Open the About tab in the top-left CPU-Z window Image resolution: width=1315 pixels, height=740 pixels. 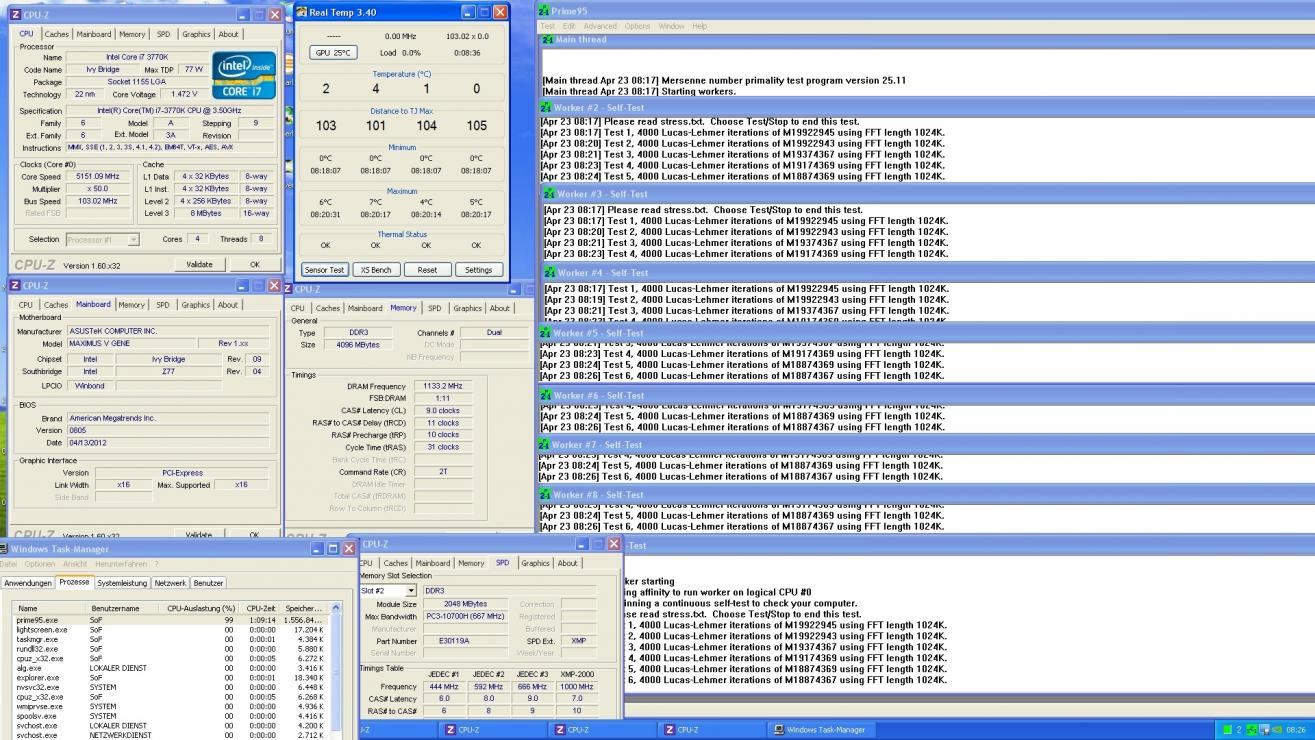click(229, 34)
